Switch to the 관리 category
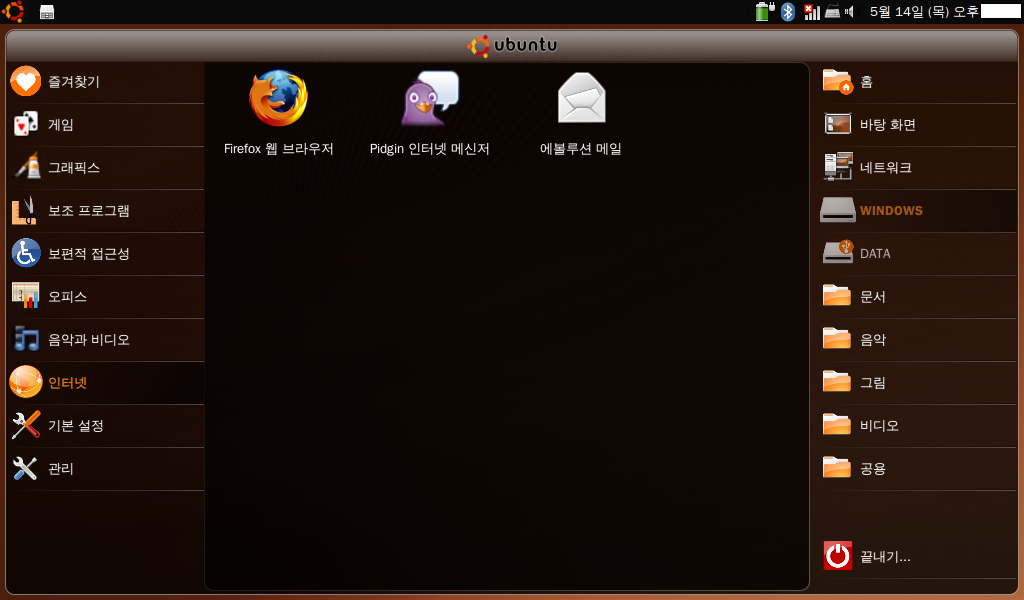This screenshot has height=600, width=1024. [x=106, y=469]
